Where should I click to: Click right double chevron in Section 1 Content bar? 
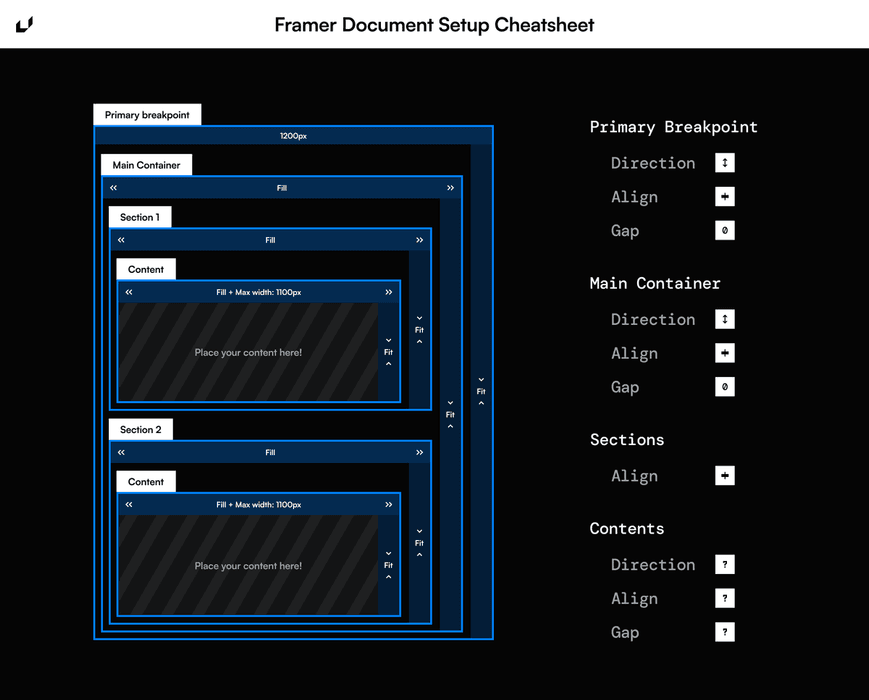pyautogui.click(x=389, y=292)
